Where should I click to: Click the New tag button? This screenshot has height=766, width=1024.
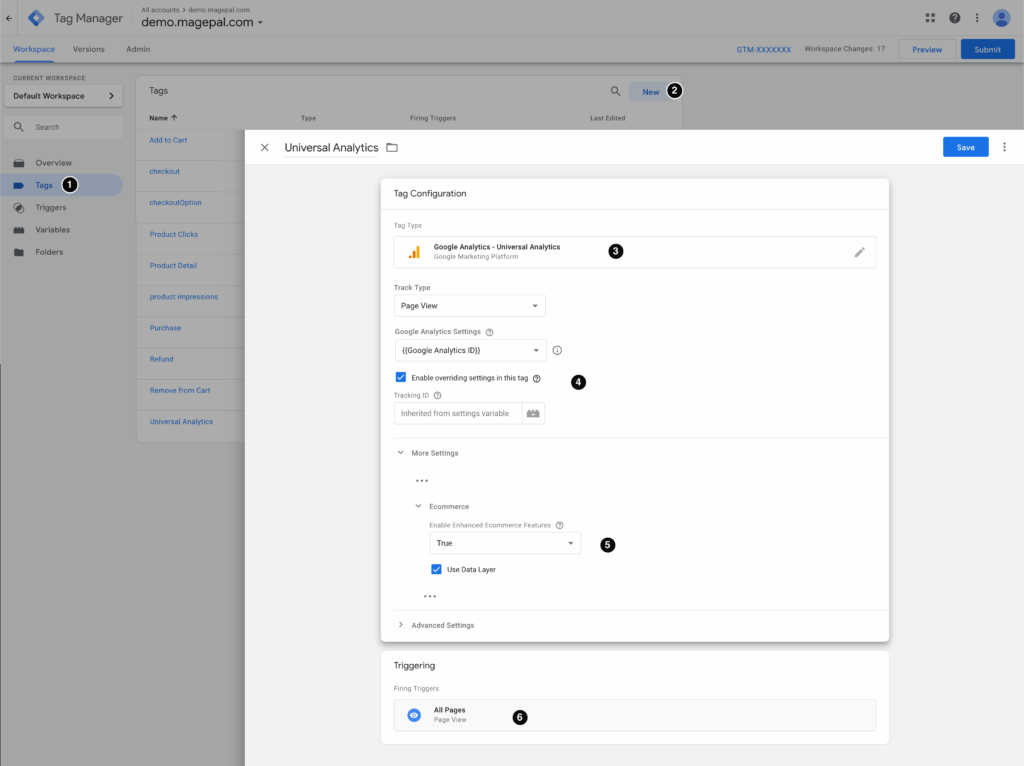point(650,92)
